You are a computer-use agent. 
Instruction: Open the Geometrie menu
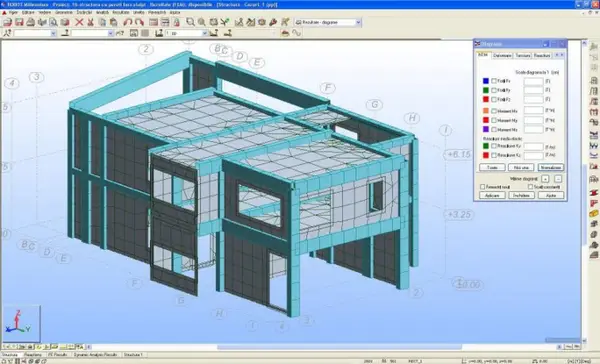[x=64, y=13]
